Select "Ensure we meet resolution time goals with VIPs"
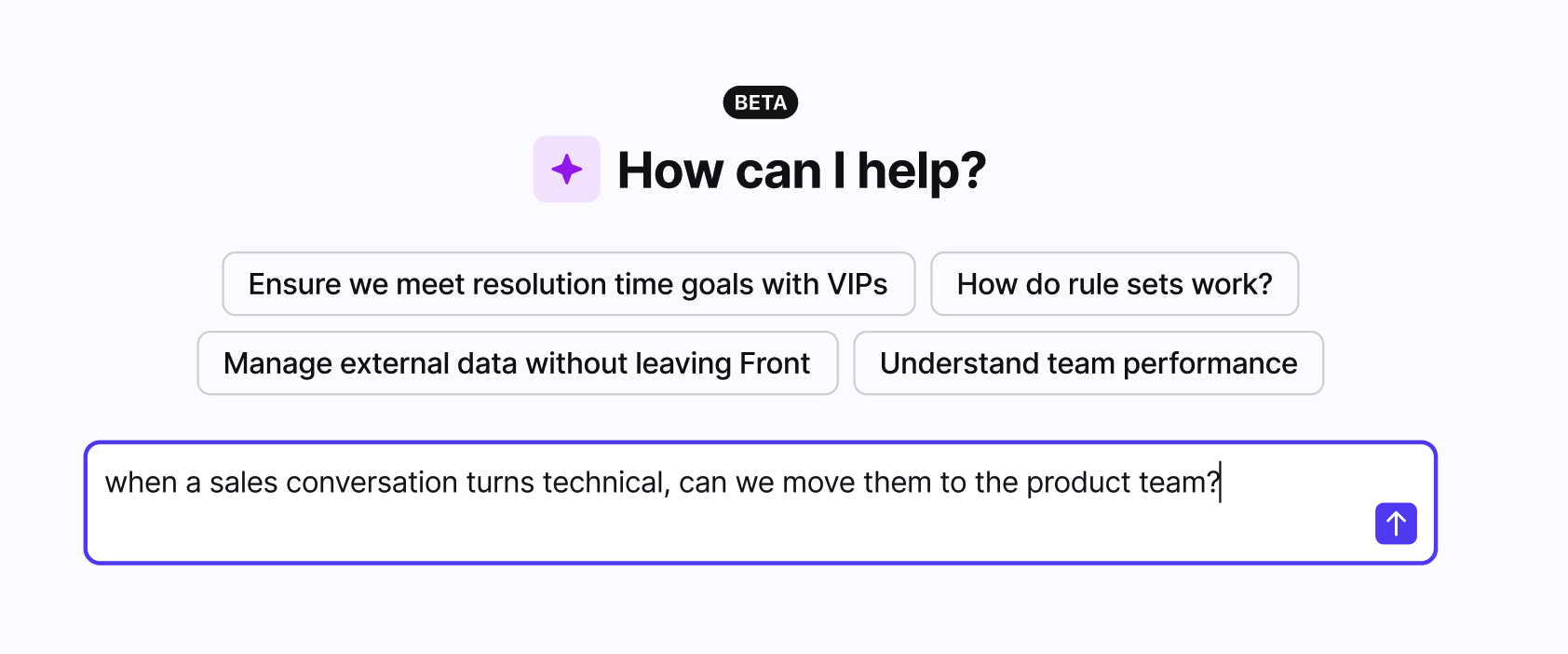Screen dimensions: 1568x654 point(568,284)
